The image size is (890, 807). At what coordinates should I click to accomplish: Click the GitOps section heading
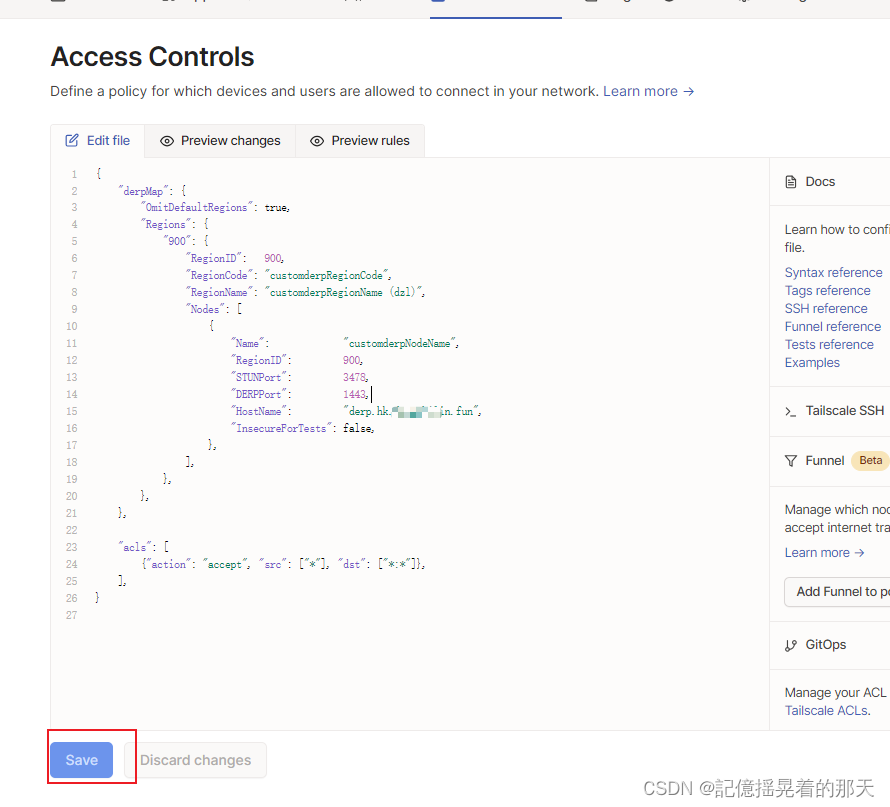tap(825, 645)
